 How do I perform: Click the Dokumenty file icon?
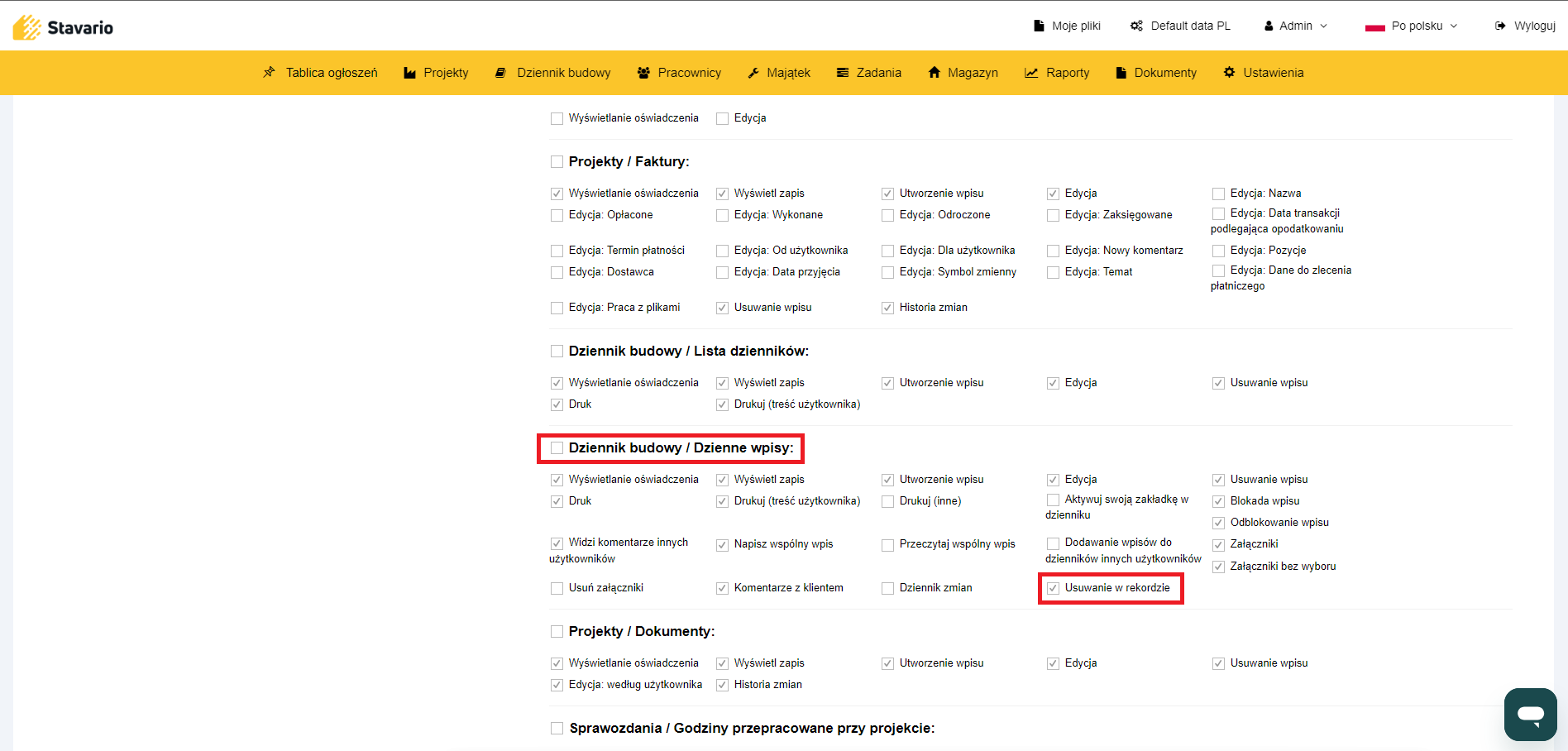tap(1121, 73)
